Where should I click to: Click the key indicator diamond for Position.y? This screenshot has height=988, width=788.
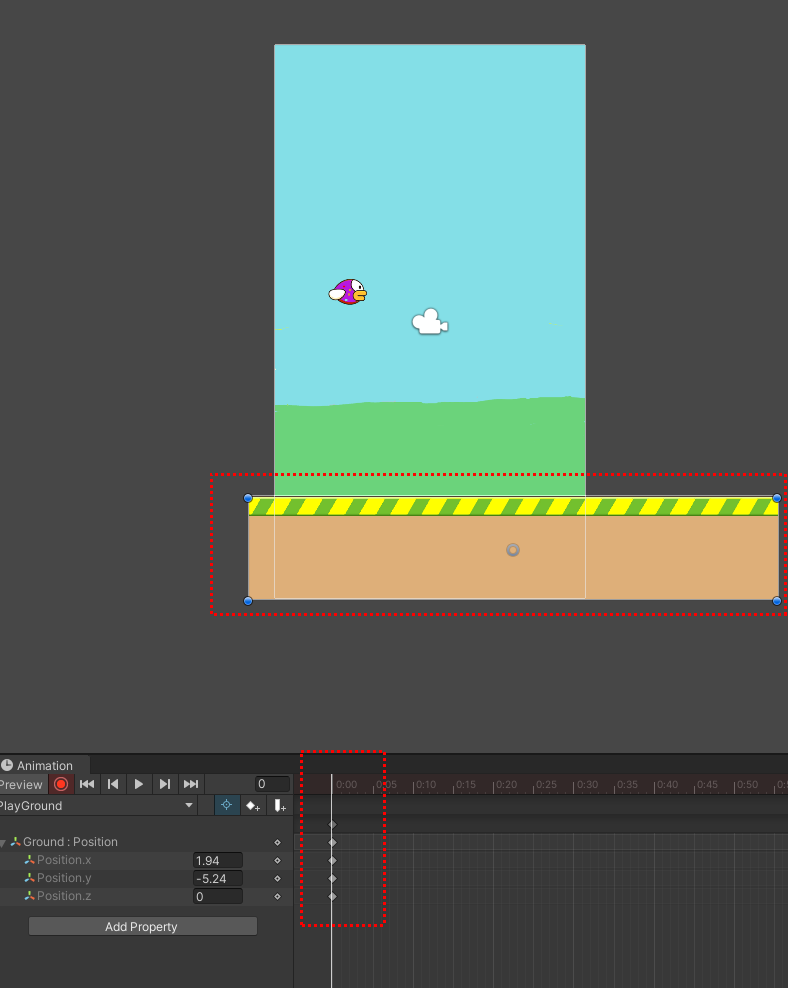coord(277,878)
